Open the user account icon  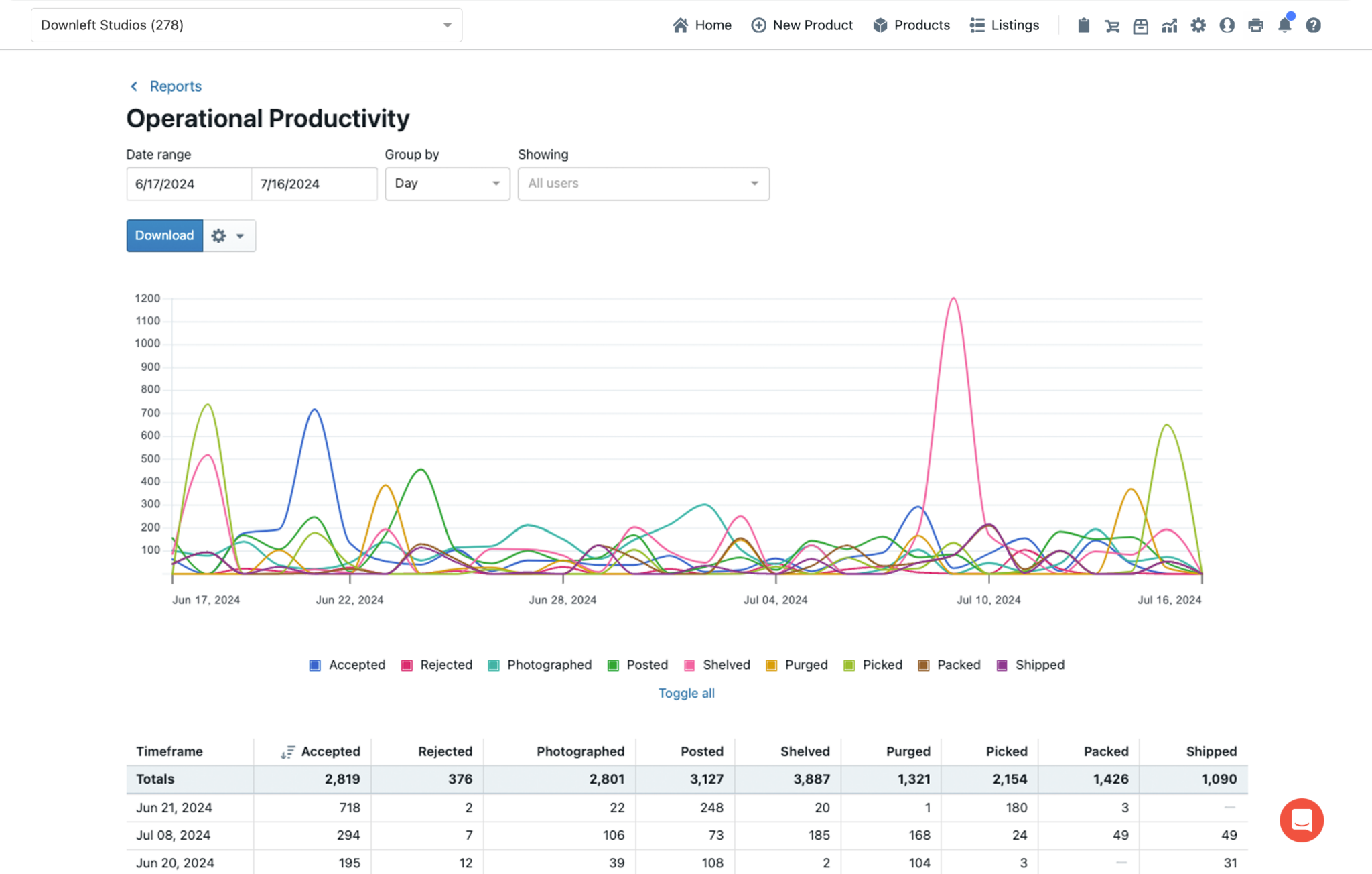click(1227, 25)
